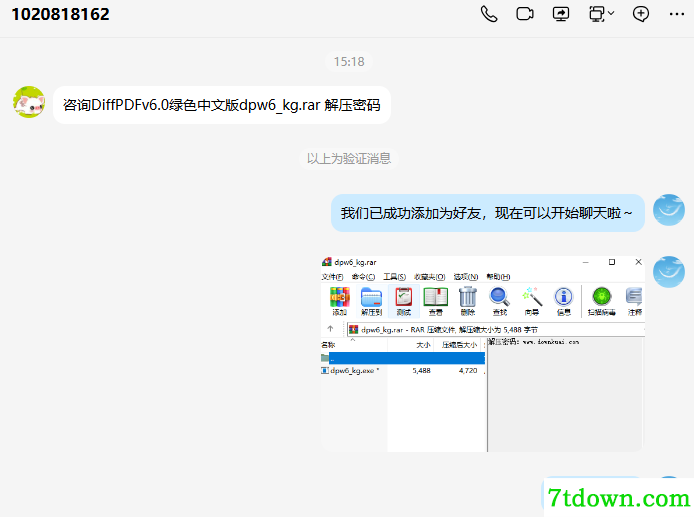The width and height of the screenshot is (694, 517).
Task: Click the WinRAR title bar icon in the image
Action: click(327, 262)
